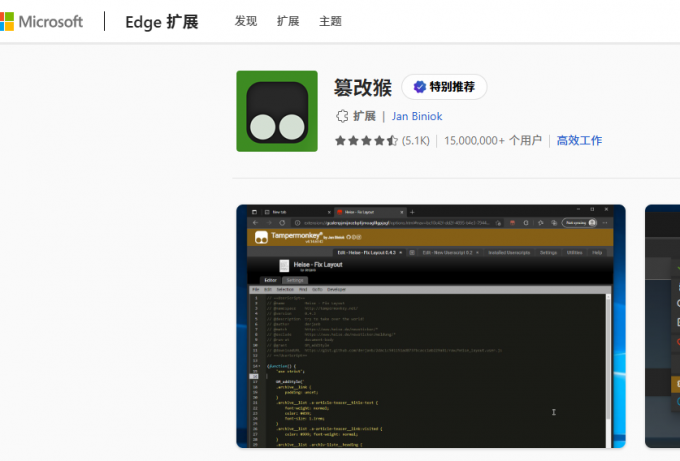Open the 扩展 navigation item

tap(288, 21)
